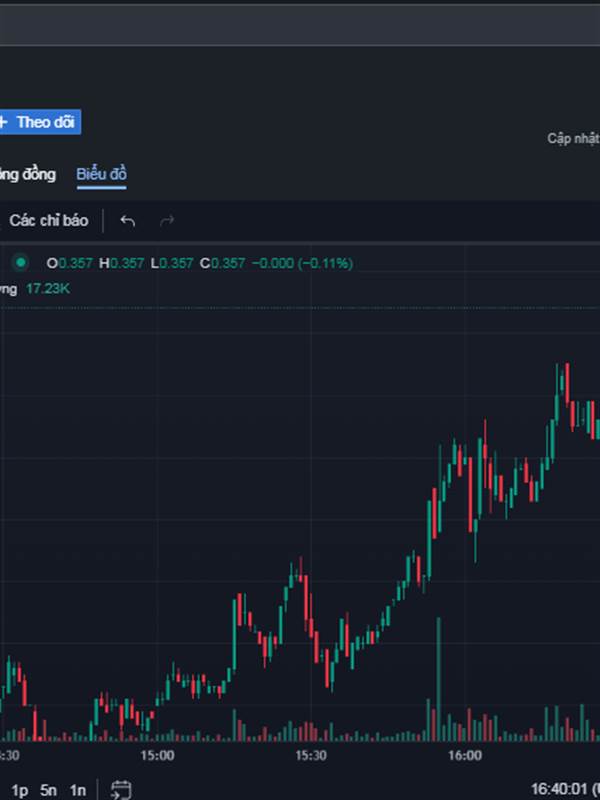
Task: Click the Theo dõi follow button
Action: coord(39,122)
